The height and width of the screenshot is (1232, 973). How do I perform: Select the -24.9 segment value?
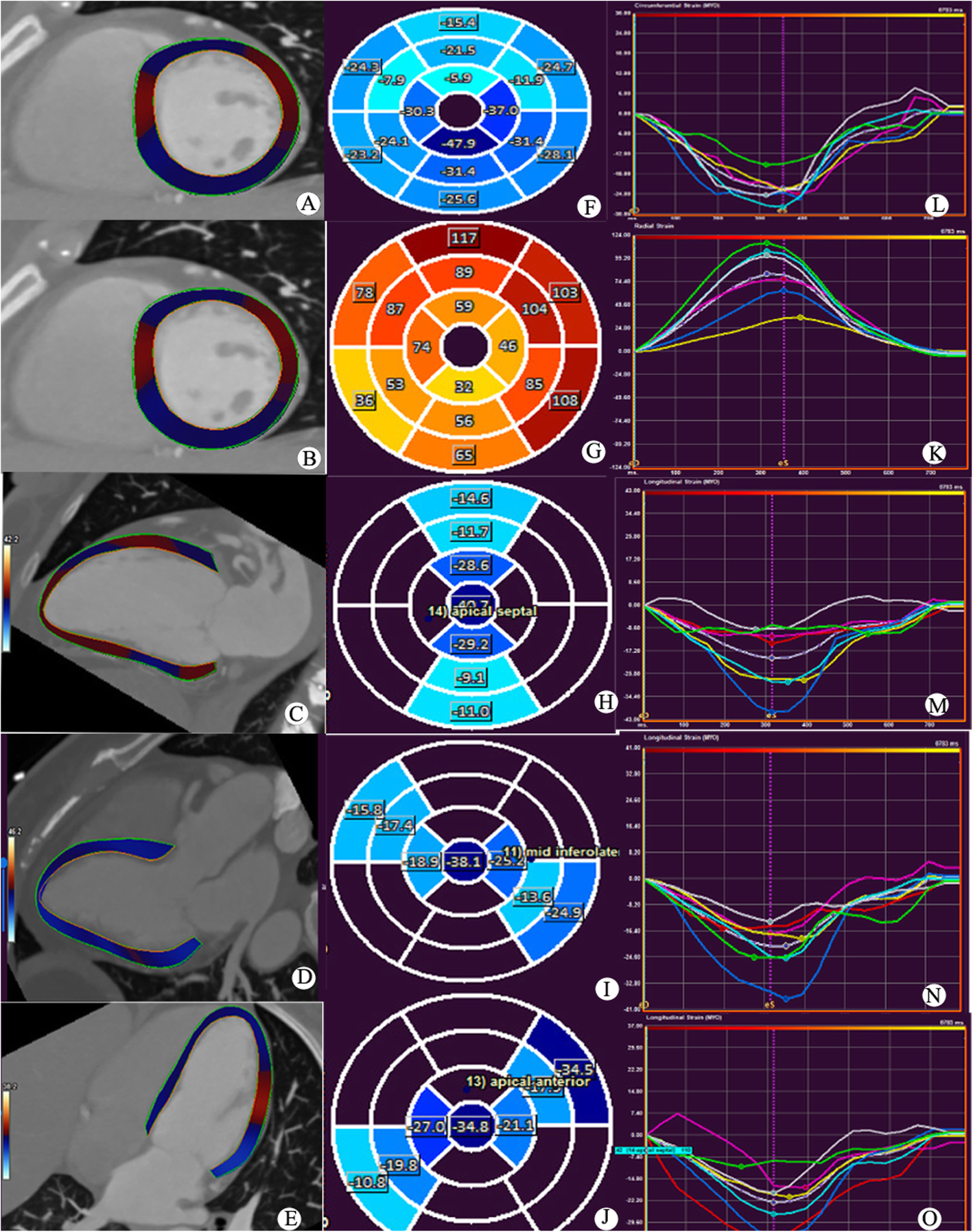pos(563,913)
